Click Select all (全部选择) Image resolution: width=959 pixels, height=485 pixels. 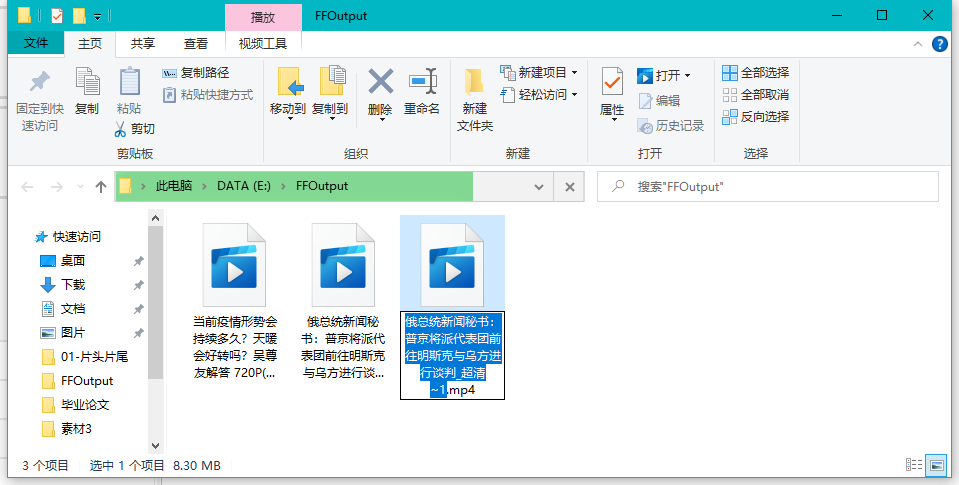(x=756, y=73)
